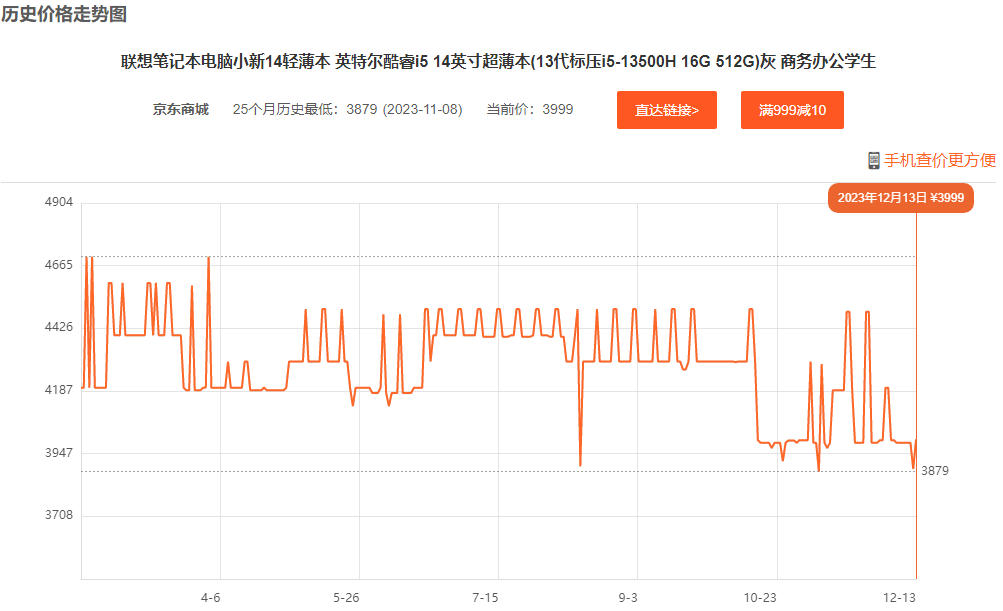Click the 3947 y-axis label
1003x611 pixels.
click(59, 453)
